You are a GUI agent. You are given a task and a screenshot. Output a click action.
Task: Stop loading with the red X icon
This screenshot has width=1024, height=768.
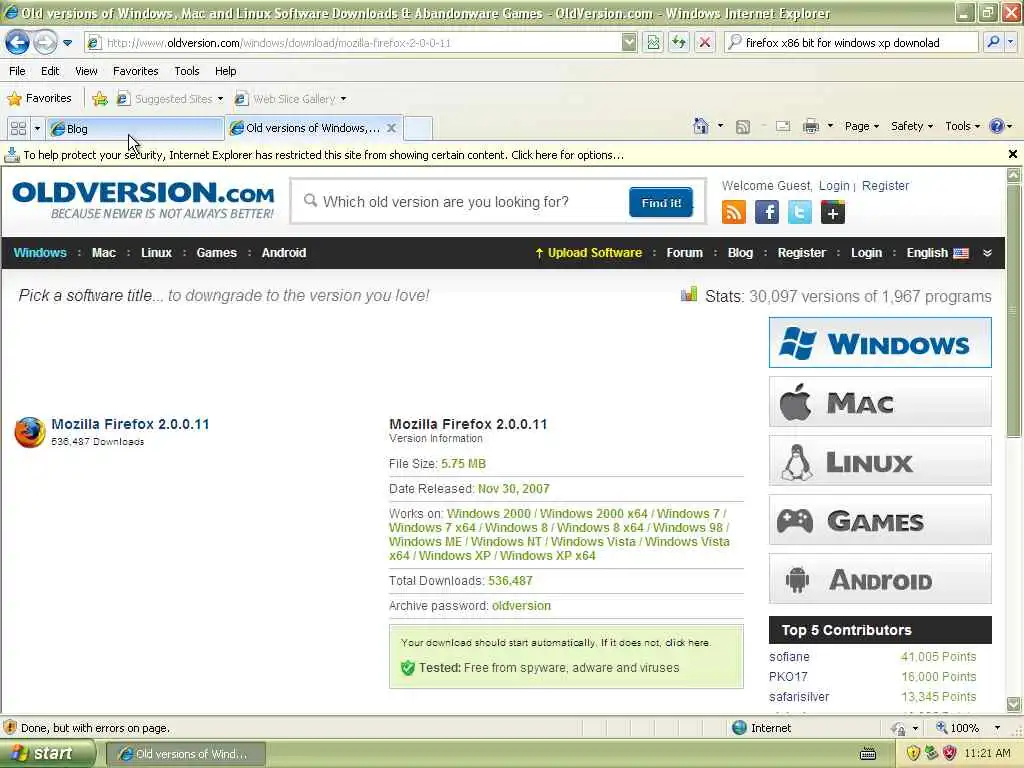point(705,43)
